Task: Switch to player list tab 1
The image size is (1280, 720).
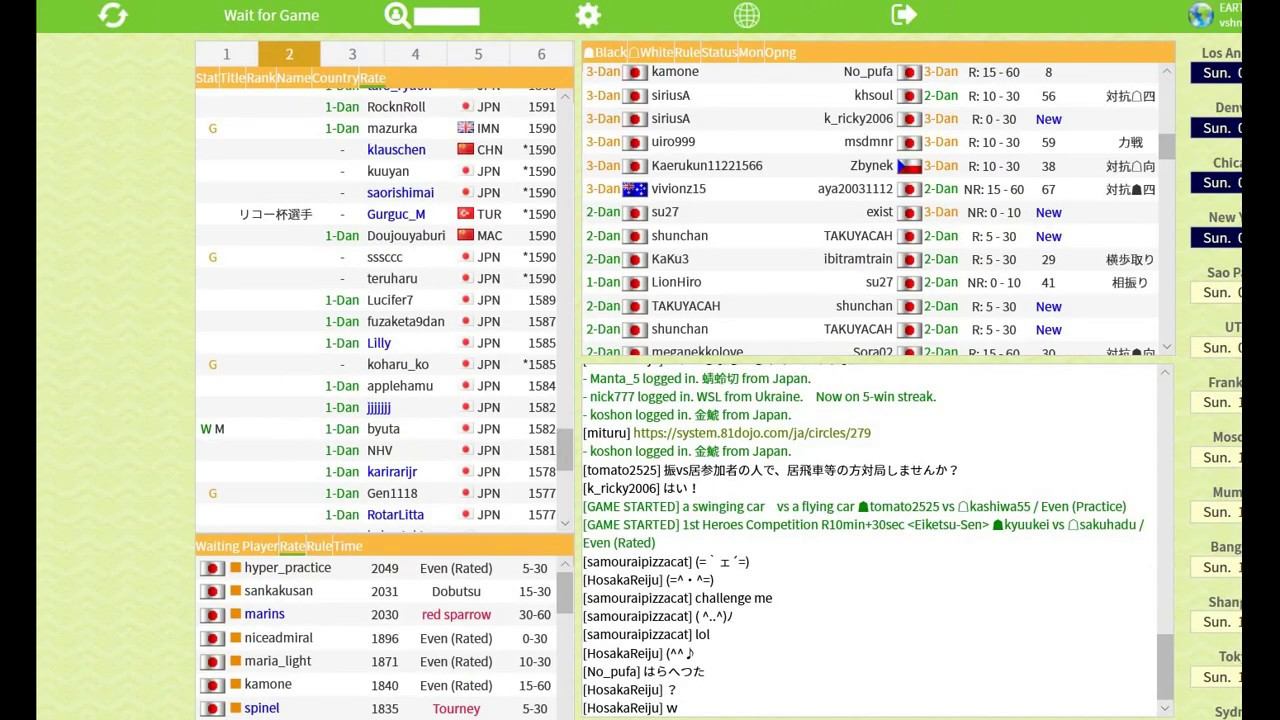Action: click(227, 54)
